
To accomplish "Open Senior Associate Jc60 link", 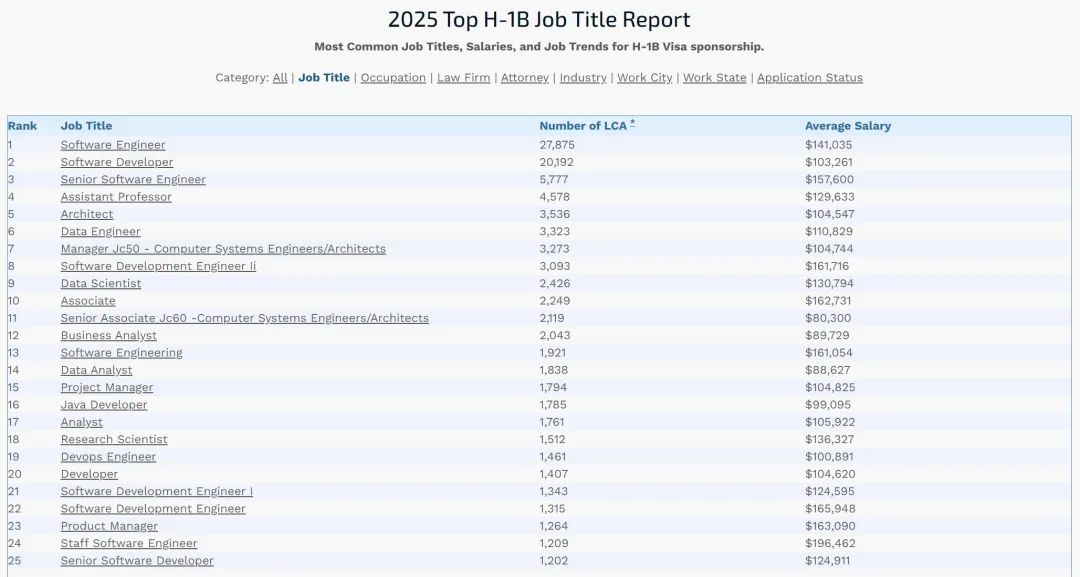I will coord(245,318).
